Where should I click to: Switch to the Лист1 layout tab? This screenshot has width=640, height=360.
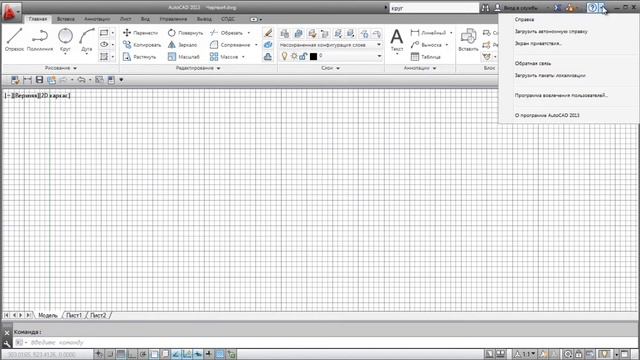click(74, 316)
